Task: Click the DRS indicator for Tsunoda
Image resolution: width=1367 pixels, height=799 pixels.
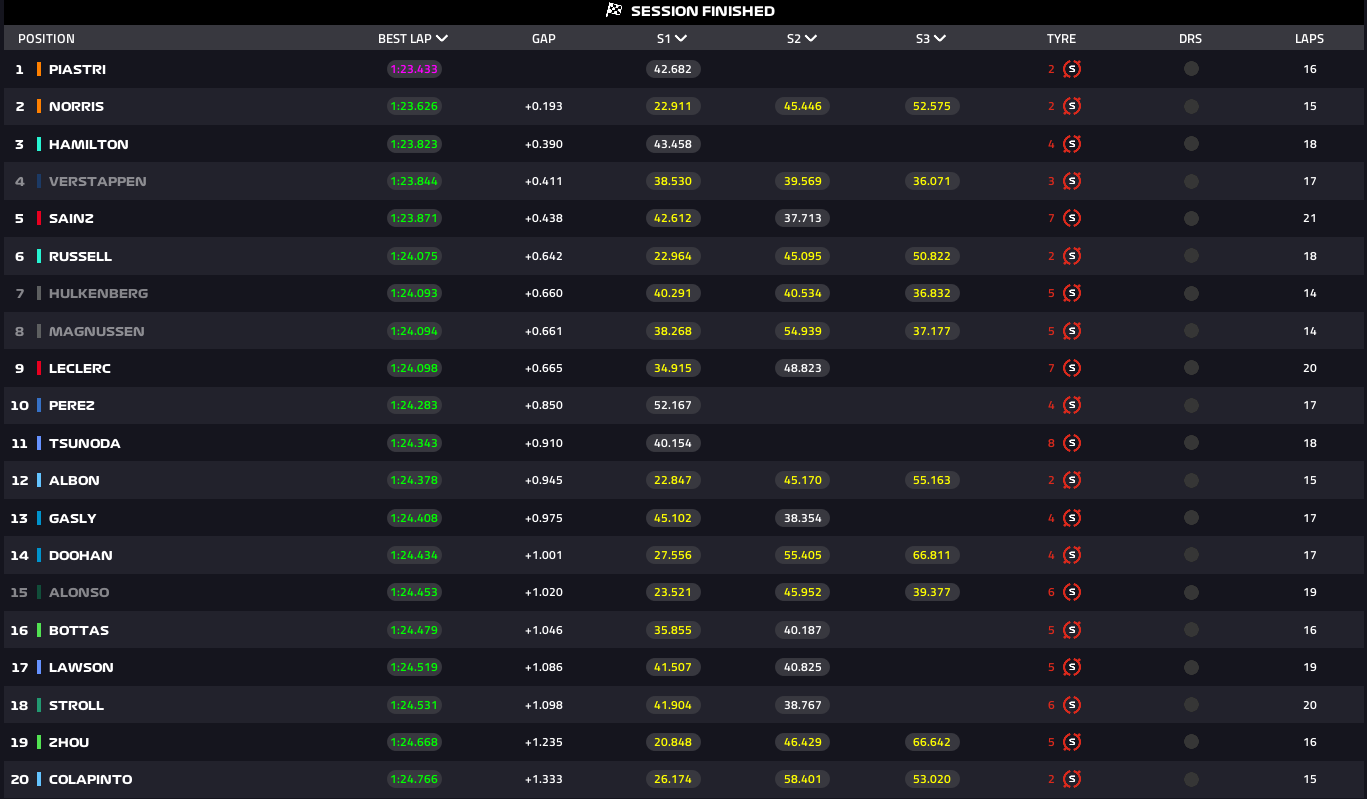Action: pos(1191,443)
